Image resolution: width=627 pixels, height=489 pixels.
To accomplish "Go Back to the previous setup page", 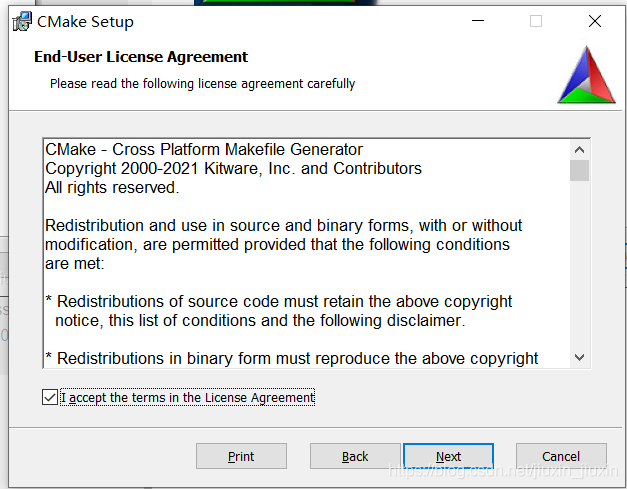I will coord(355,456).
